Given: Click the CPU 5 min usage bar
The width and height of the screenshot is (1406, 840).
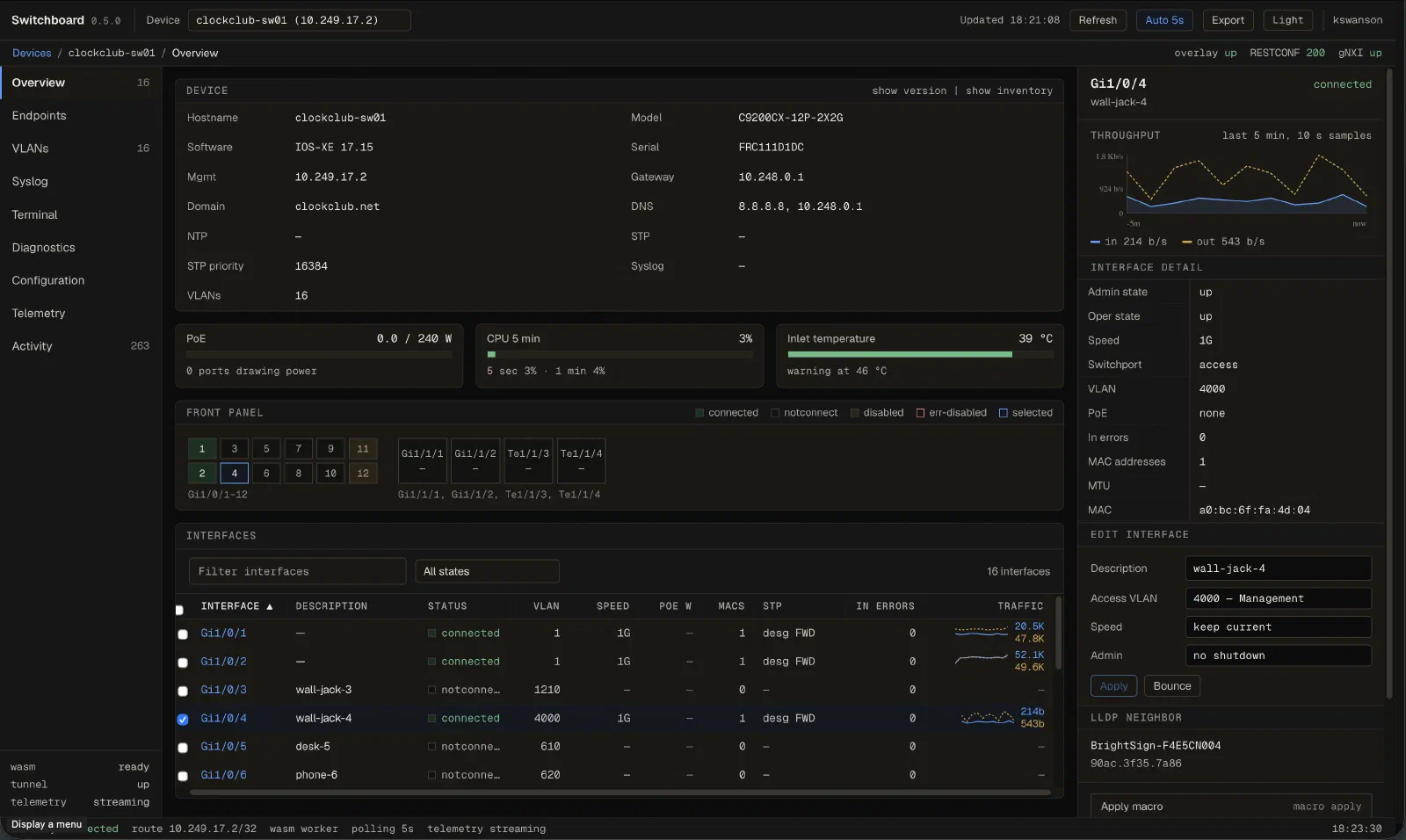Looking at the screenshot, I should coord(620,355).
